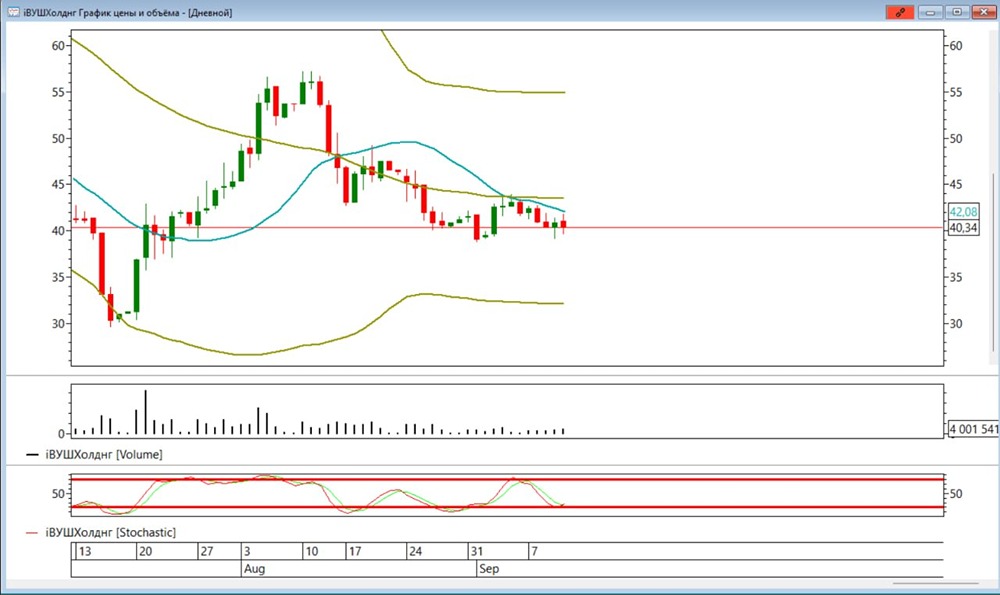1000x595 pixels.
Task: Click the tallest bar in the Volume panel
Action: tap(145, 412)
